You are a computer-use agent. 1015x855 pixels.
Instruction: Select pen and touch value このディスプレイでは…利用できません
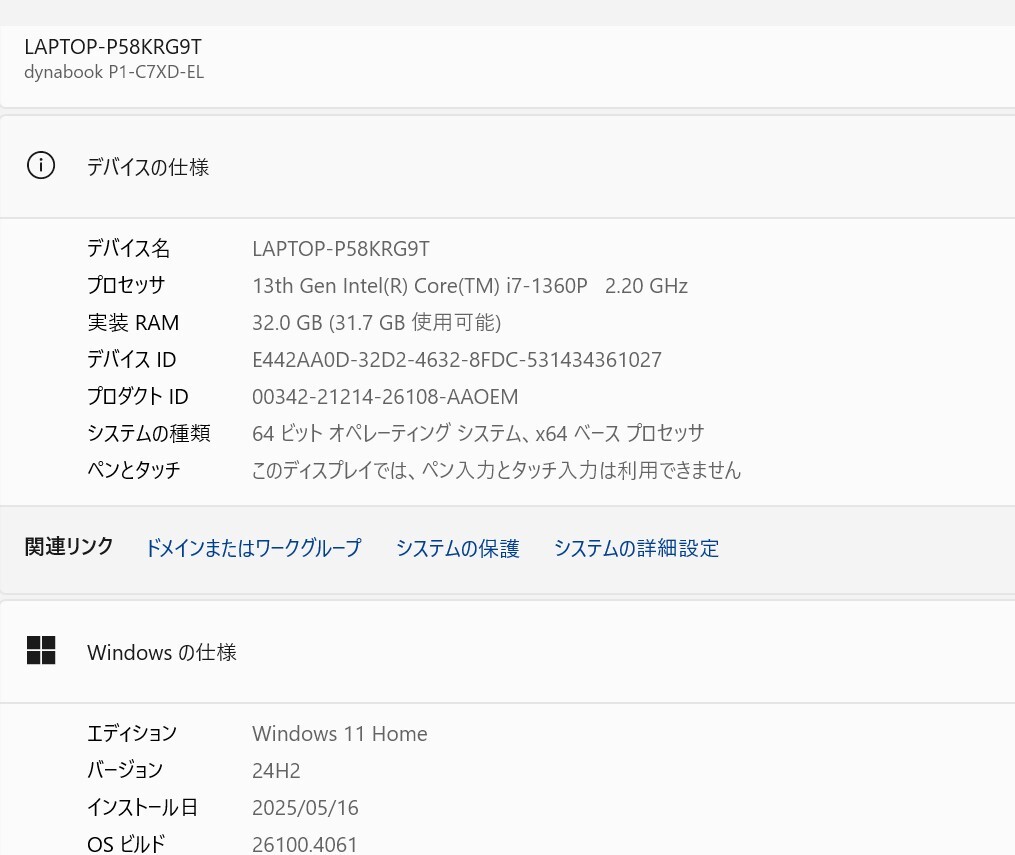[496, 470]
